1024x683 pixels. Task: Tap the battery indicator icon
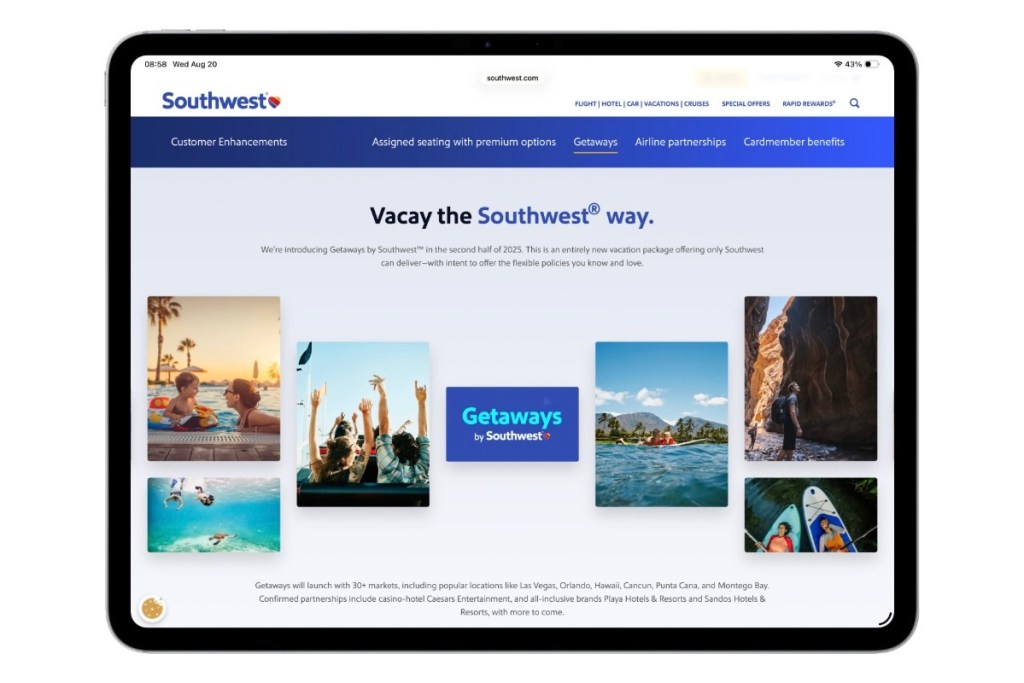872,64
